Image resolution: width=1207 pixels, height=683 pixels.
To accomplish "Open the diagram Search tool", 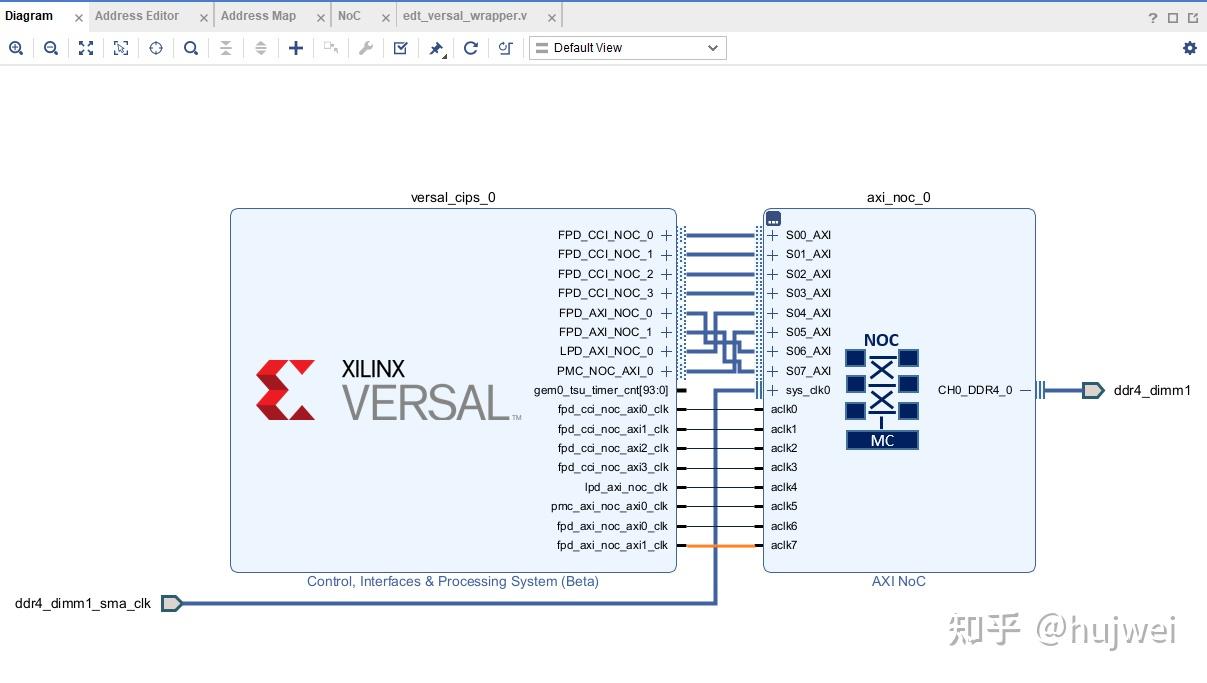I will [x=191, y=47].
